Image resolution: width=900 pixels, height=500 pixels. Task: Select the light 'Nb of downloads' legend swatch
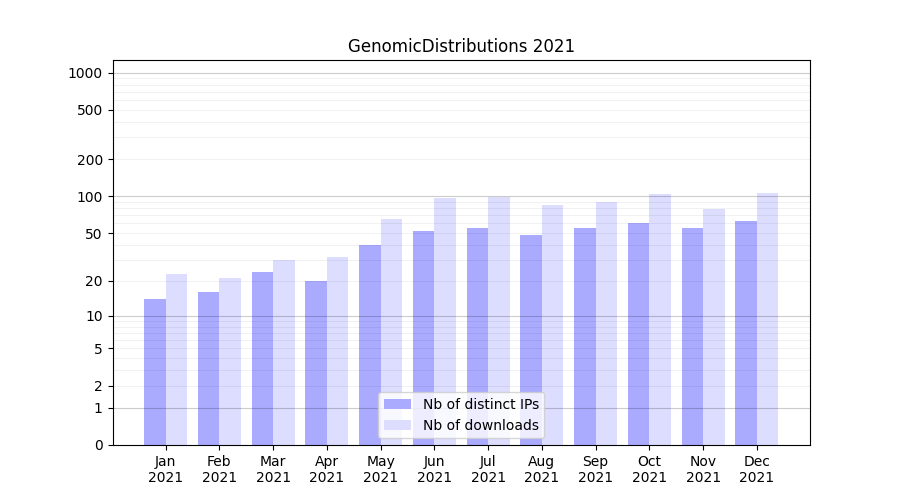tap(397, 425)
